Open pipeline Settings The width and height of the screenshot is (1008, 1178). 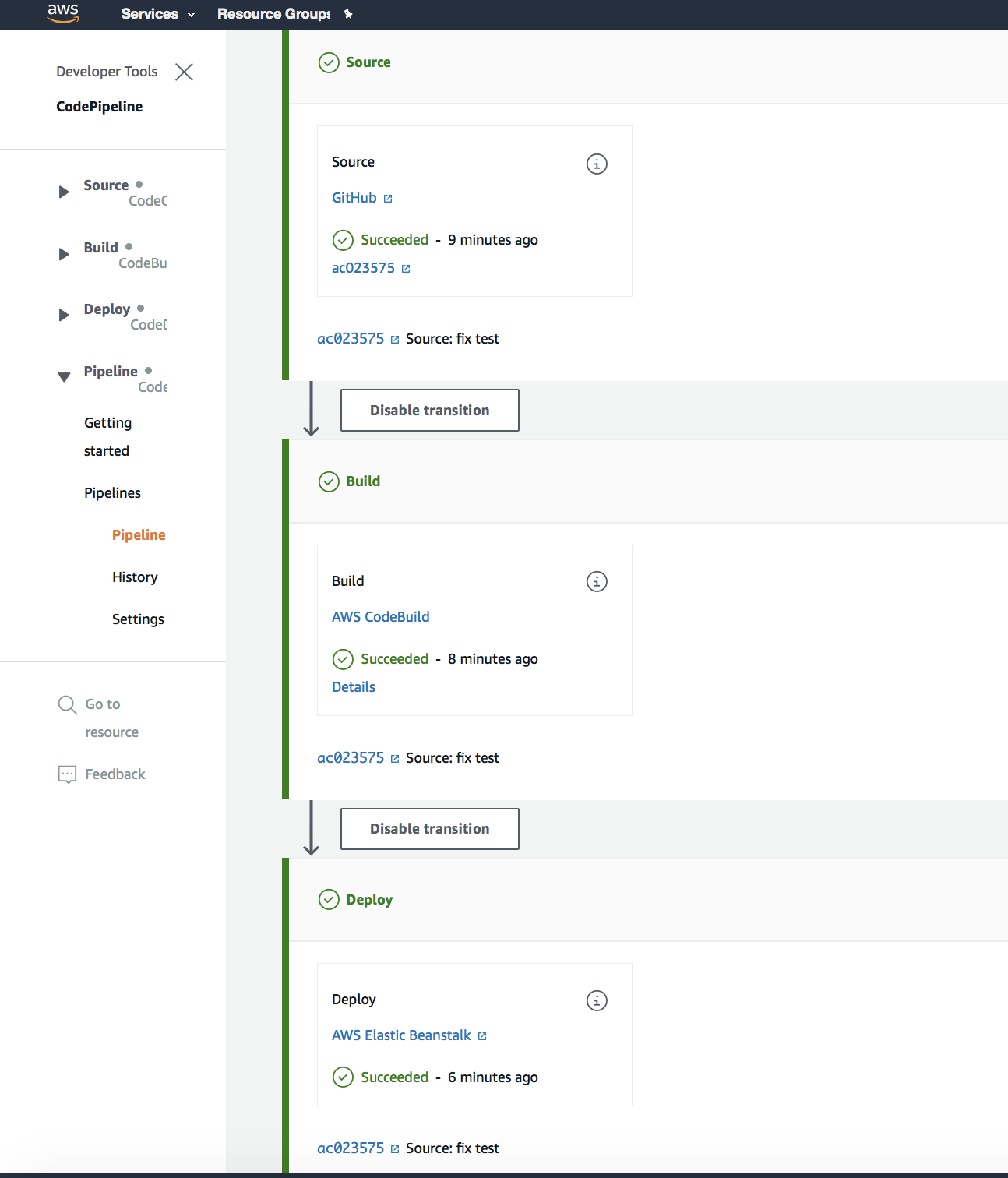(x=138, y=619)
